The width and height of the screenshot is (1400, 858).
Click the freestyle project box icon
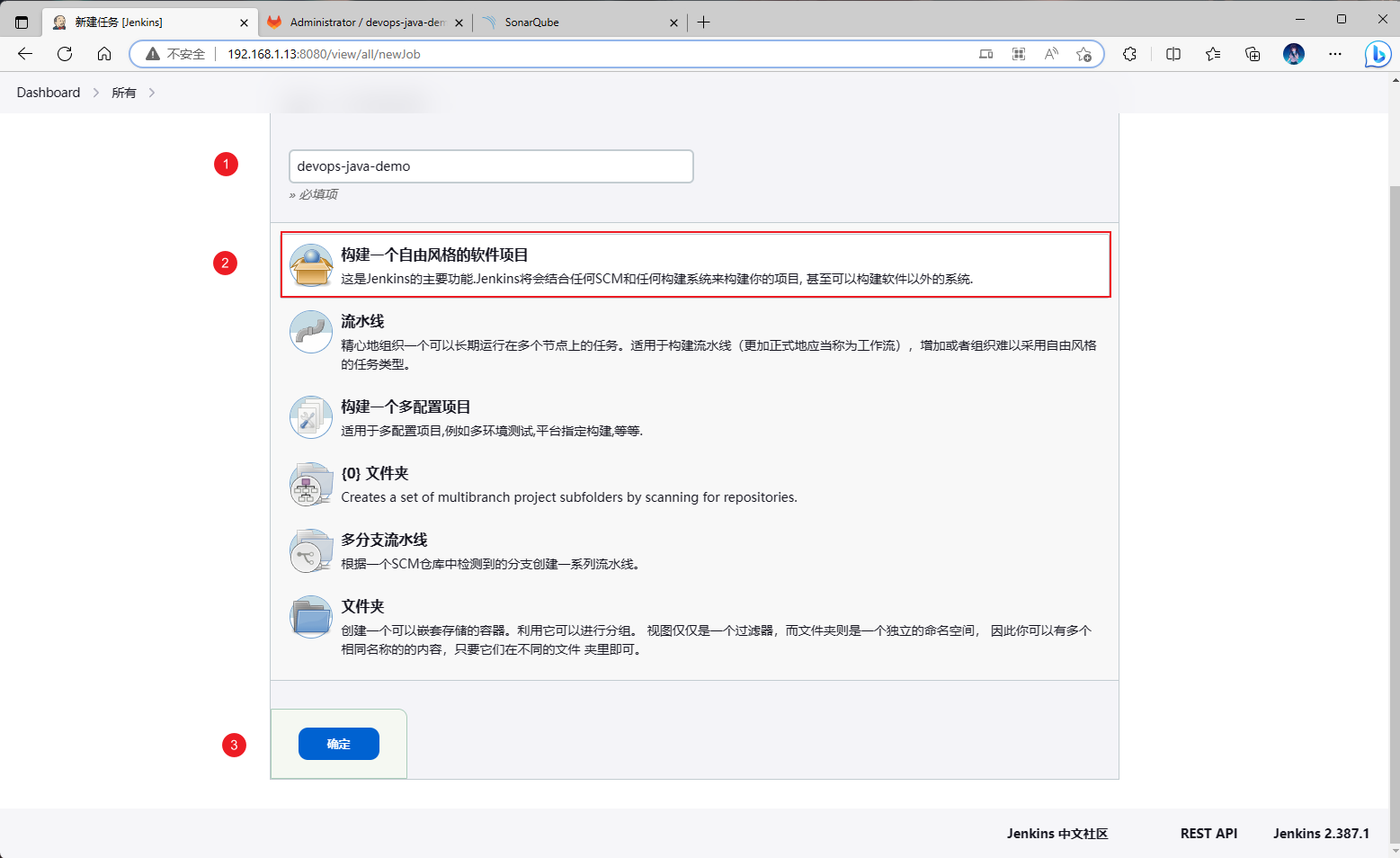(311, 265)
